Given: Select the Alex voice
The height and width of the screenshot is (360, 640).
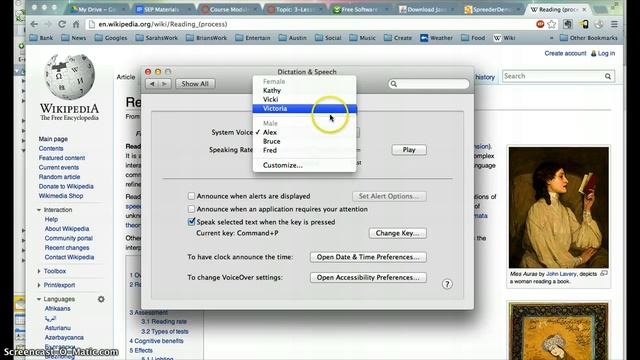Looking at the screenshot, I should pyautogui.click(x=304, y=132).
